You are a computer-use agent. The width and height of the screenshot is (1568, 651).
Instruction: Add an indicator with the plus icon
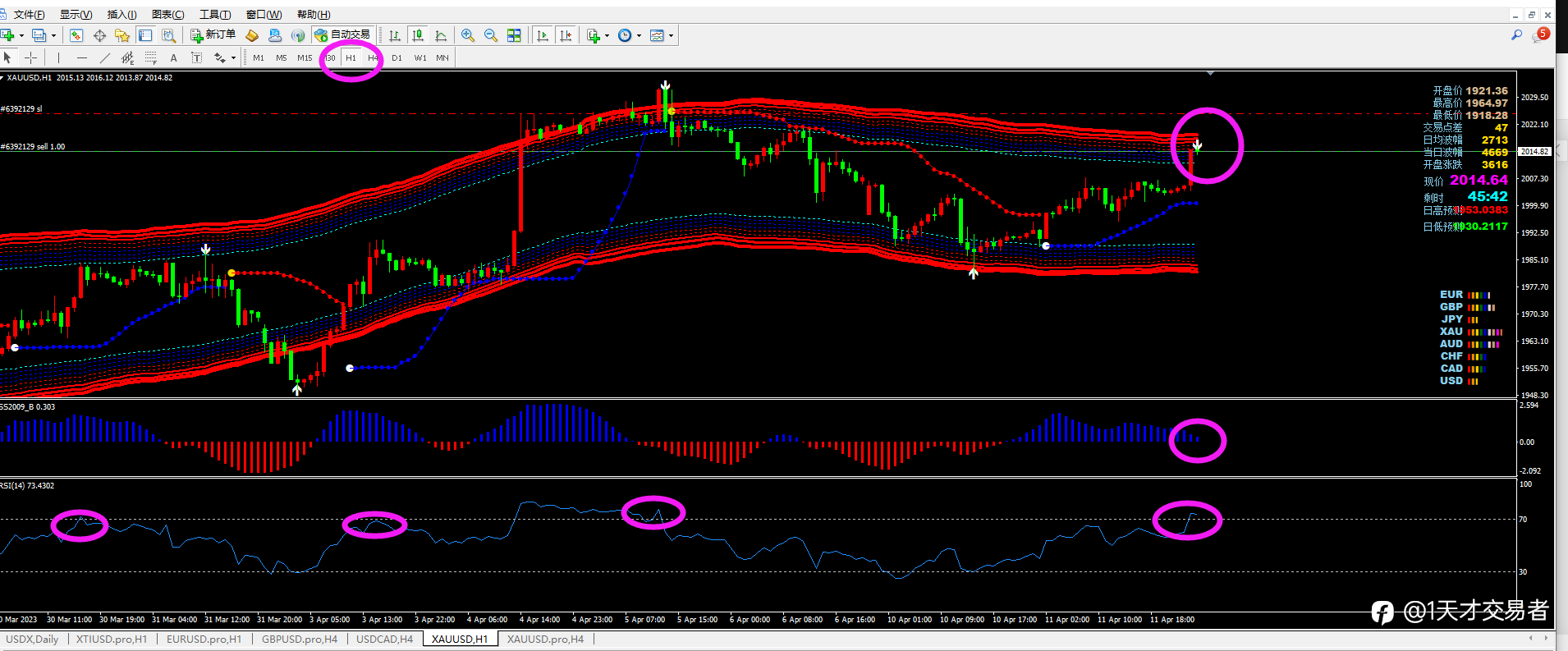tap(594, 35)
